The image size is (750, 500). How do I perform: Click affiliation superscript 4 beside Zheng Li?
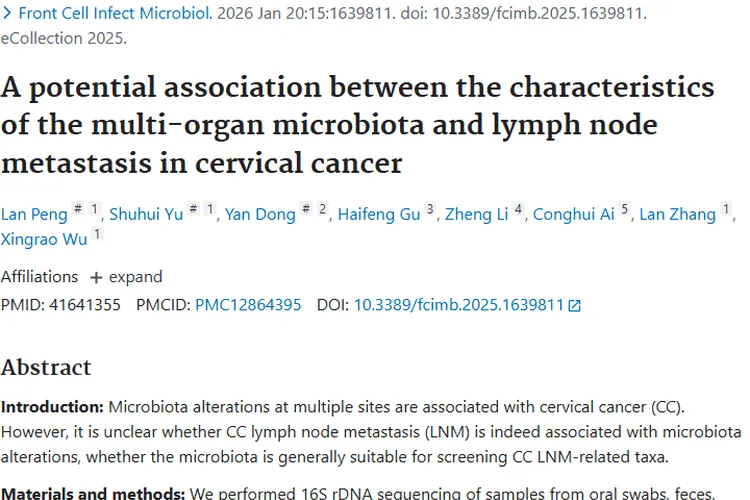tap(518, 209)
